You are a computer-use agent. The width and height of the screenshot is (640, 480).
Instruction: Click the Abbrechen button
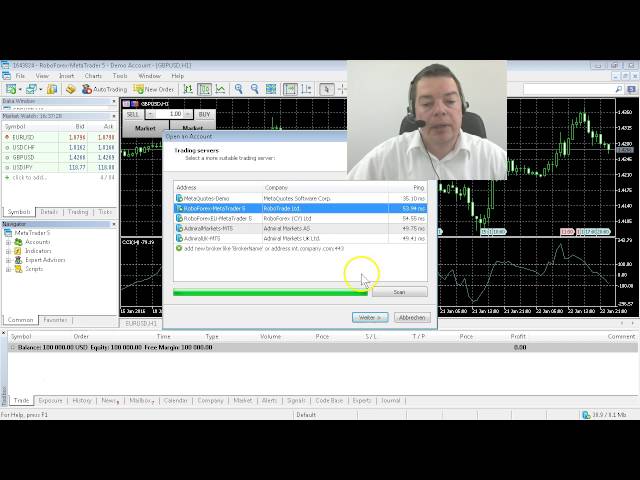point(412,318)
